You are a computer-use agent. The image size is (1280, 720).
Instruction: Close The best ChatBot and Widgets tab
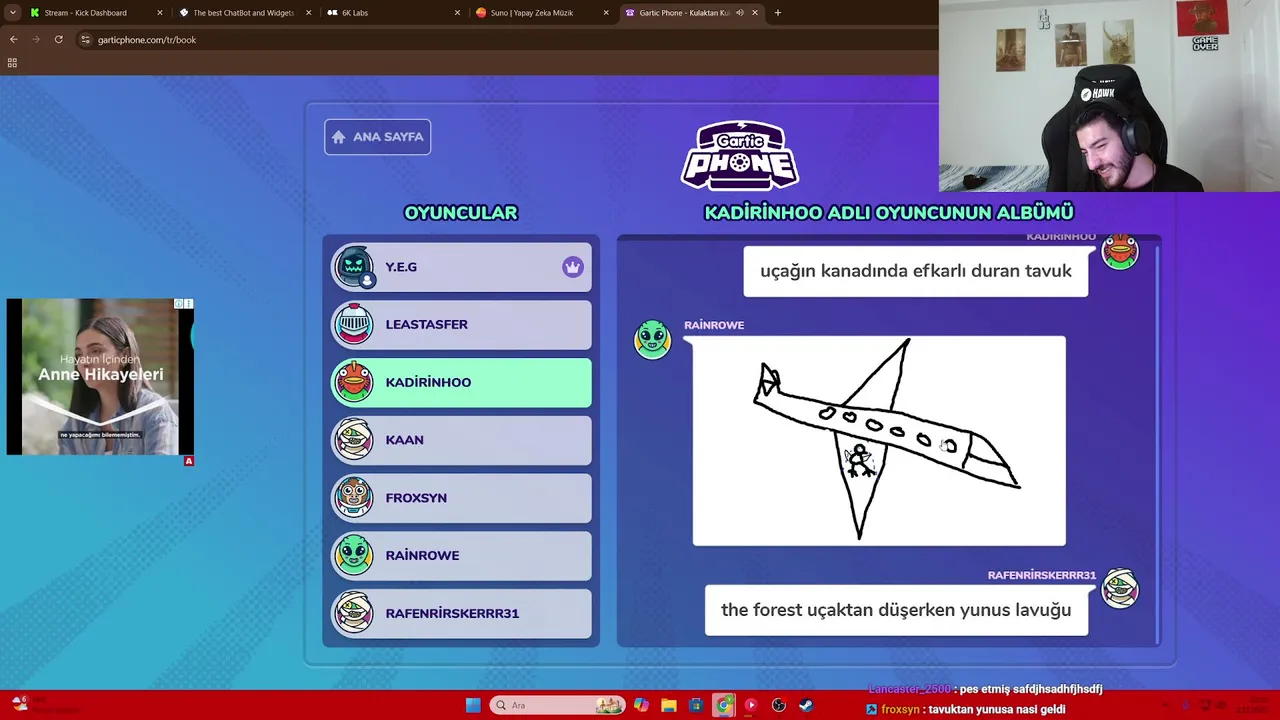click(308, 13)
